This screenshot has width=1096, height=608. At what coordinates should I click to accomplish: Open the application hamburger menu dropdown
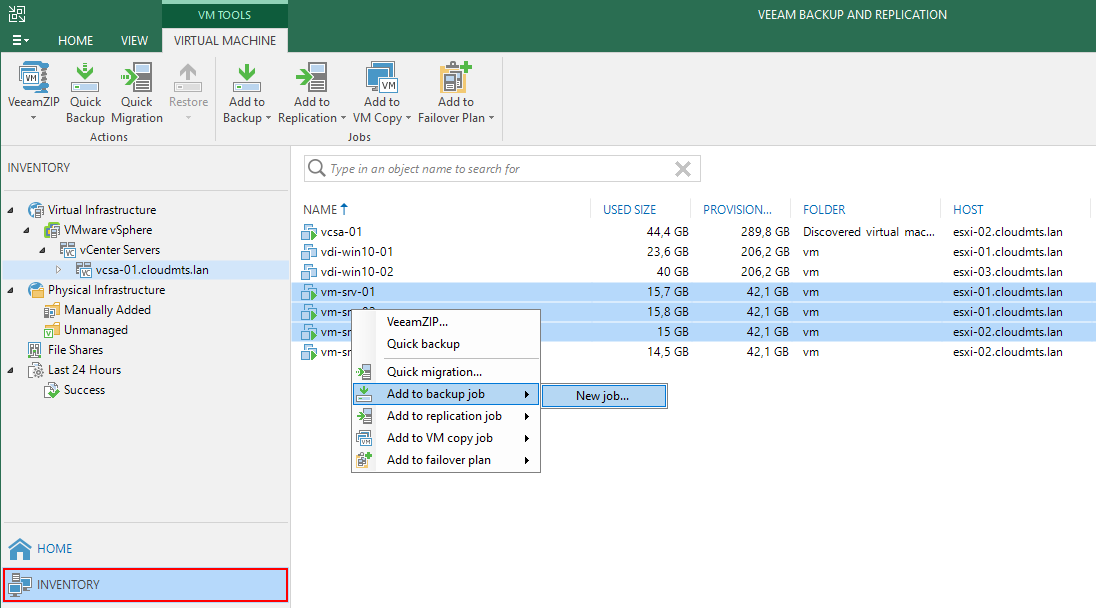point(20,41)
